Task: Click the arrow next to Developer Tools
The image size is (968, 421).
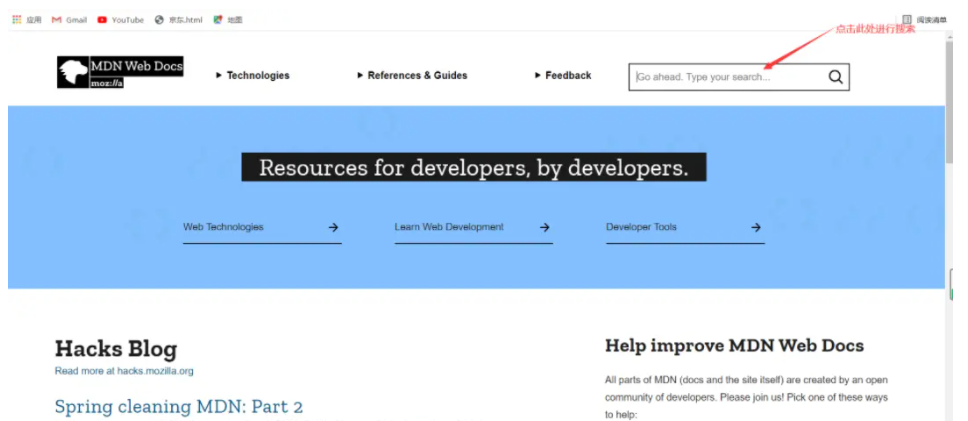Action: [756, 227]
